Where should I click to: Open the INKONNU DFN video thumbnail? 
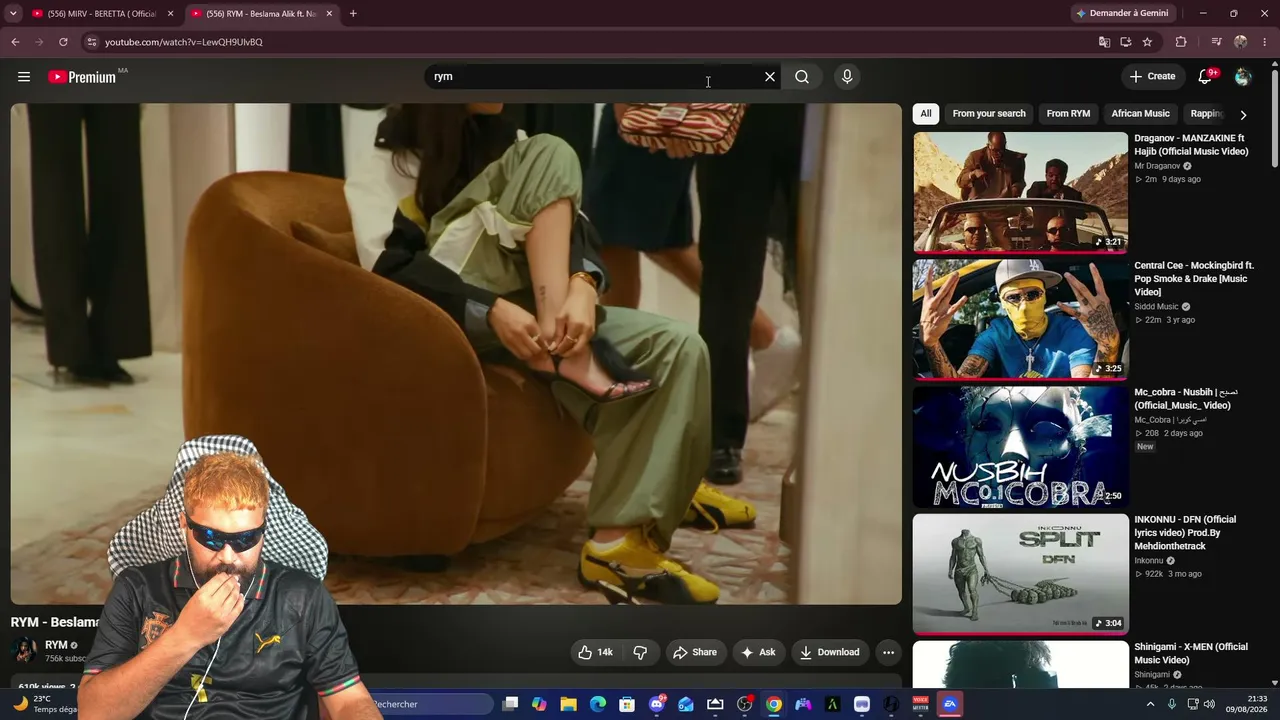point(1020,574)
